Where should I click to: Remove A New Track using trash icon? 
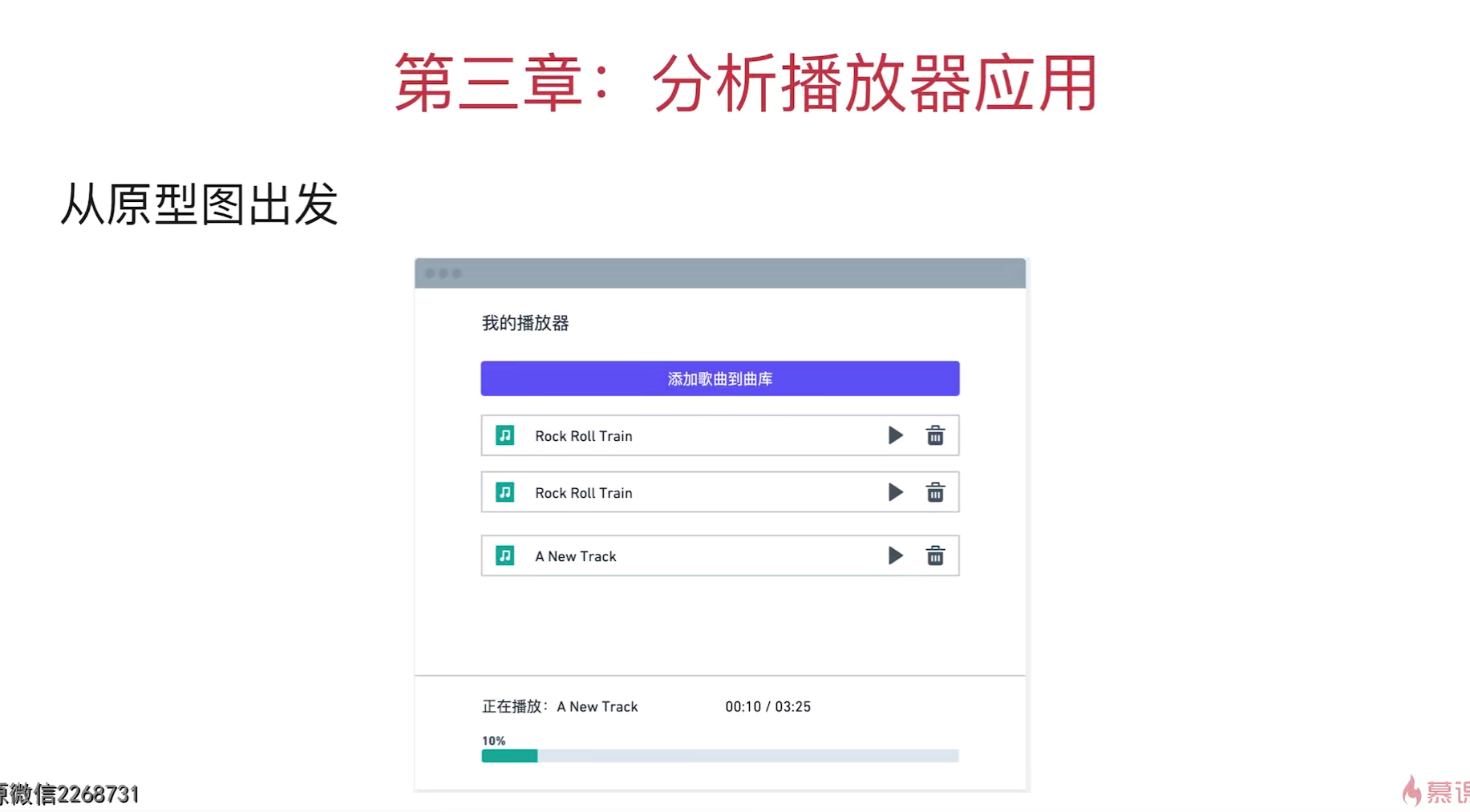point(935,555)
